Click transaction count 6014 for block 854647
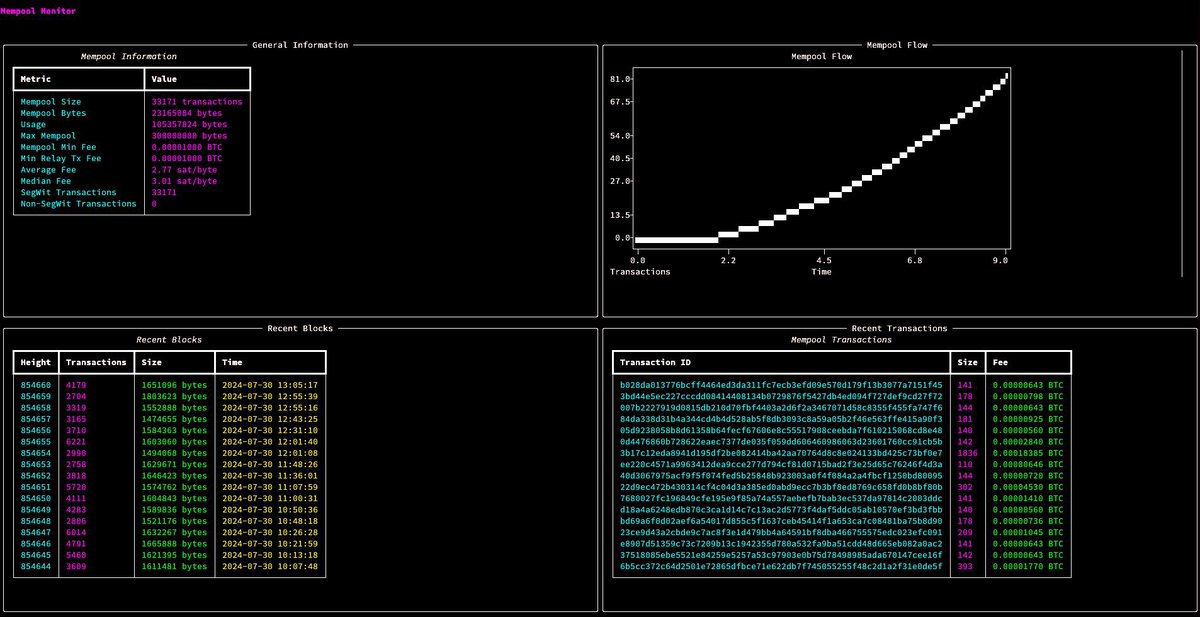Screen dimensions: 1200x617 click(x=76, y=532)
